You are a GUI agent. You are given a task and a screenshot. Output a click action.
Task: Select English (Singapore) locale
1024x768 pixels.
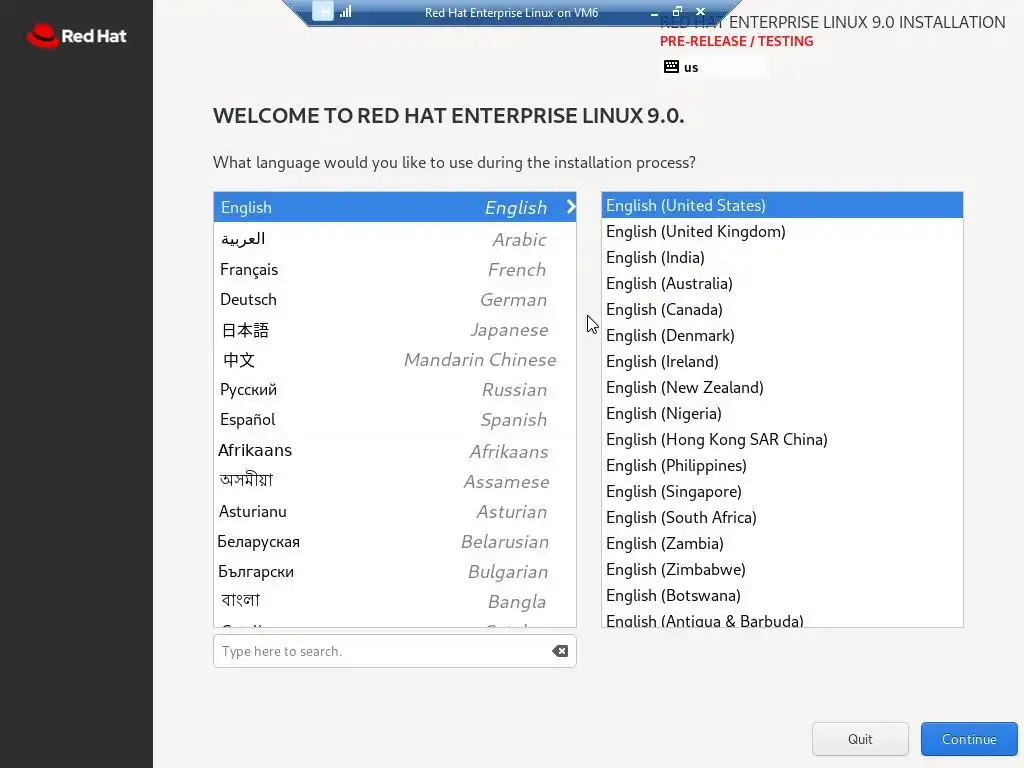pos(782,491)
